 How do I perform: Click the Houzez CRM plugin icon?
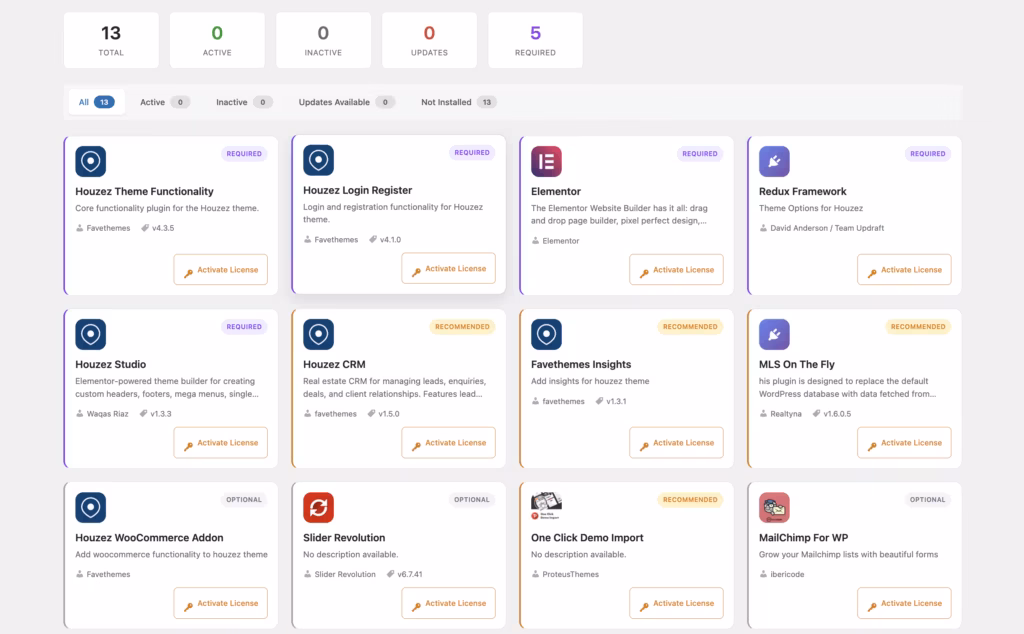[x=319, y=334]
